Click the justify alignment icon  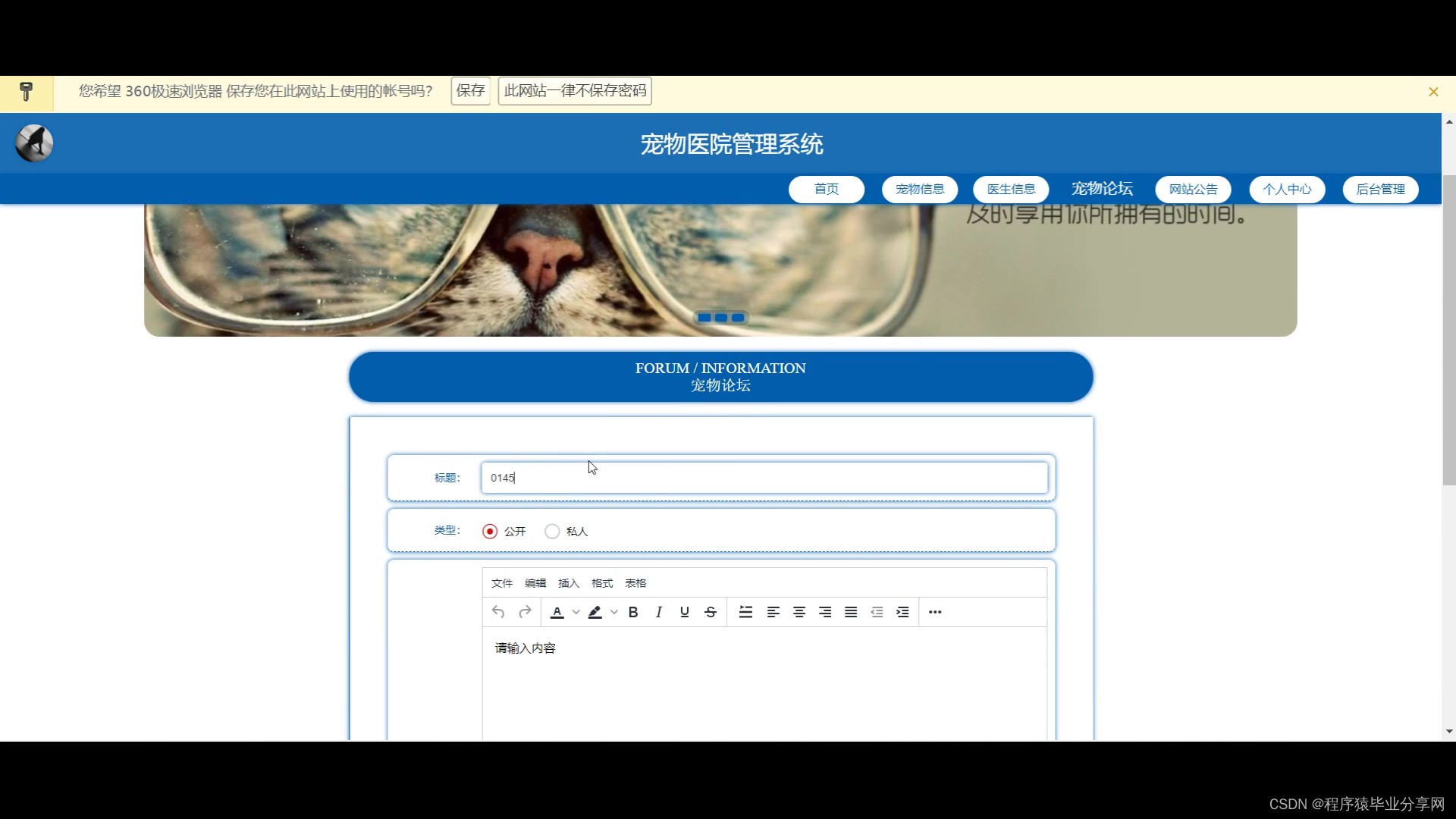(851, 612)
